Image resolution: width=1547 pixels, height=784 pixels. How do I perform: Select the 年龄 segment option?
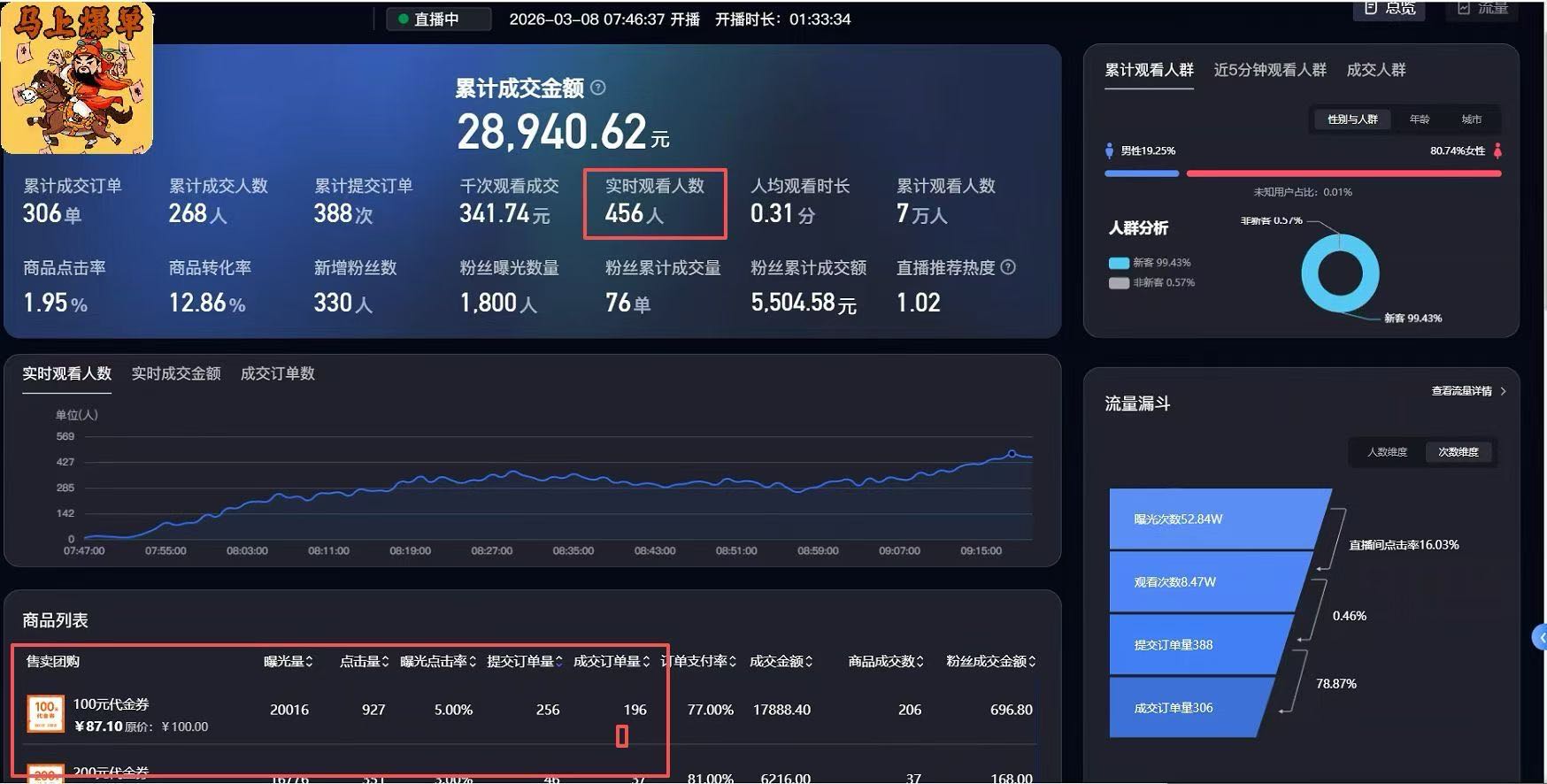coord(1420,119)
